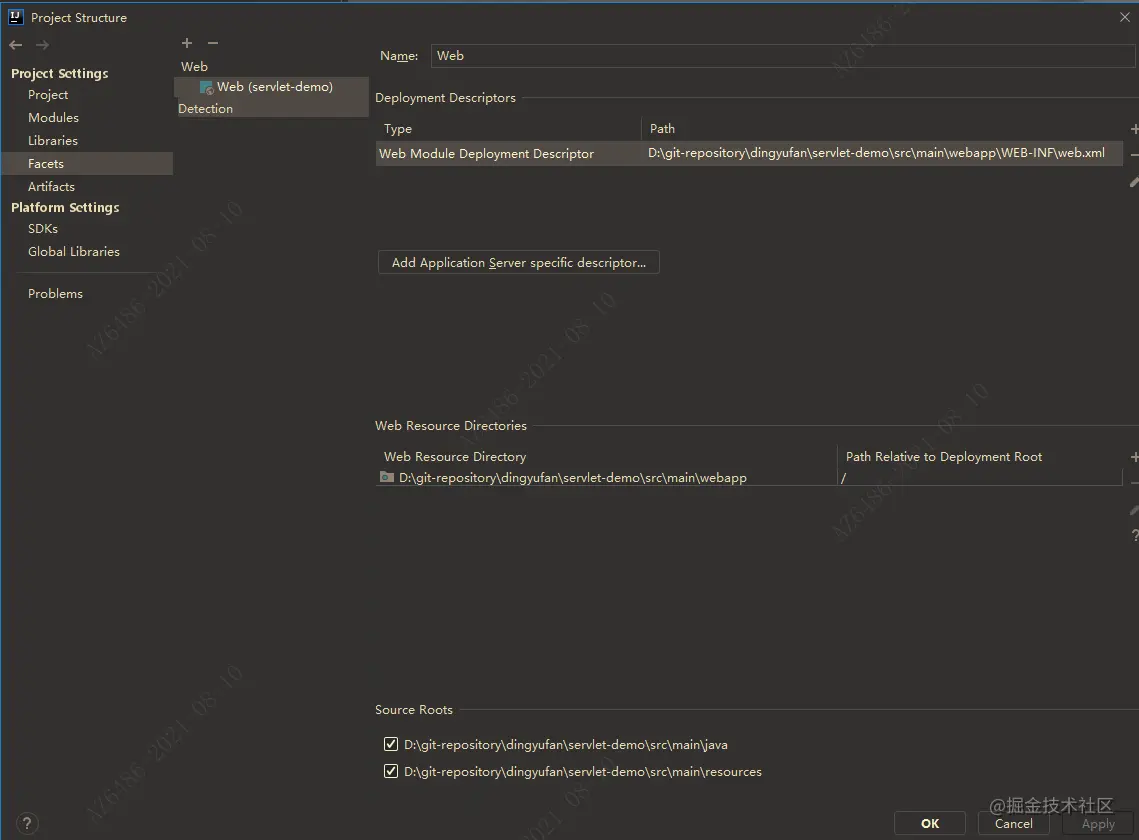The height and width of the screenshot is (840, 1139).
Task: Click folder icon of webapp resource directory
Action: 387,477
